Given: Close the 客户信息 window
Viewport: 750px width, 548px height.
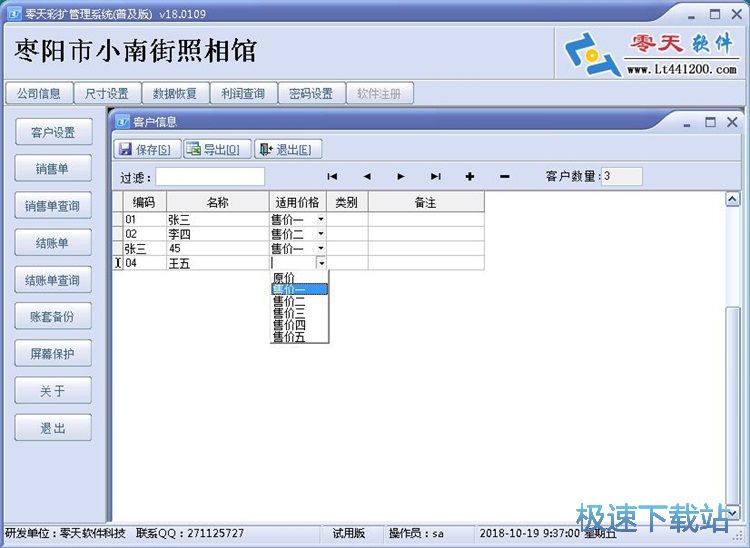Looking at the screenshot, I should point(732,122).
